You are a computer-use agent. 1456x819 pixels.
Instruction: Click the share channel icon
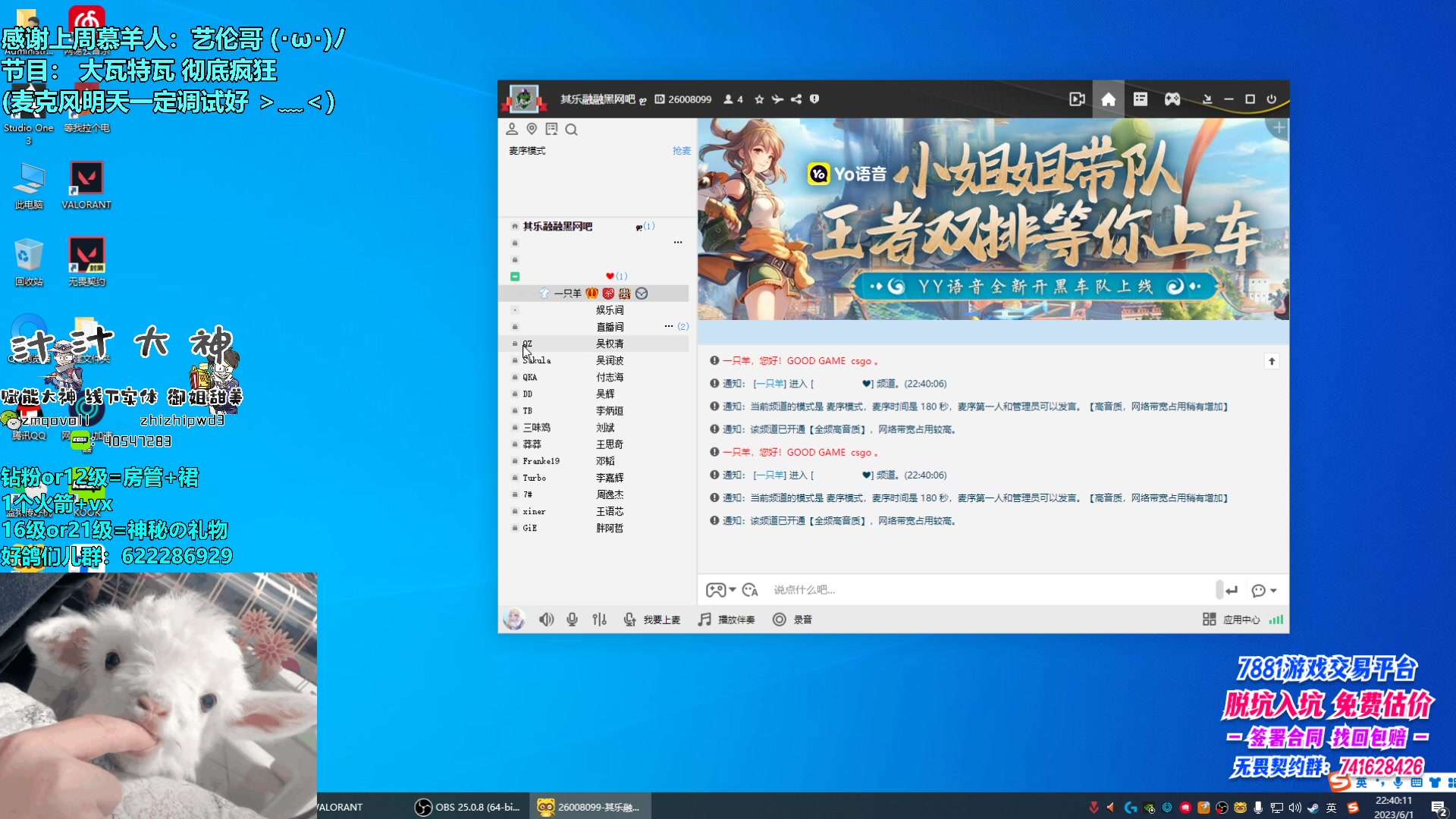tap(795, 99)
